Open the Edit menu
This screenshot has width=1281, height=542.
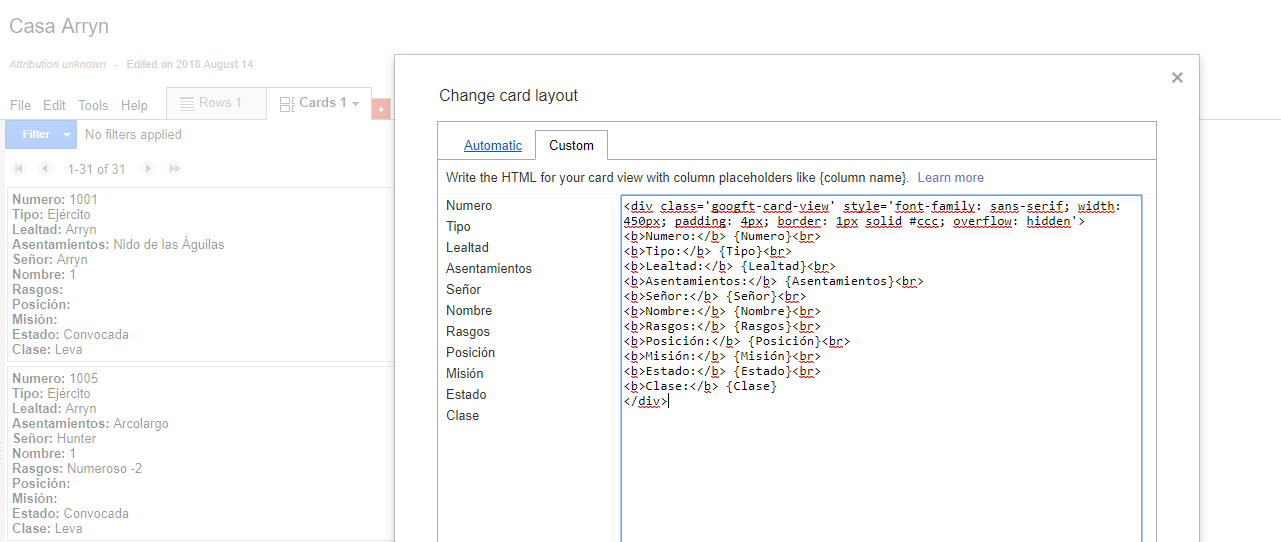coord(54,105)
